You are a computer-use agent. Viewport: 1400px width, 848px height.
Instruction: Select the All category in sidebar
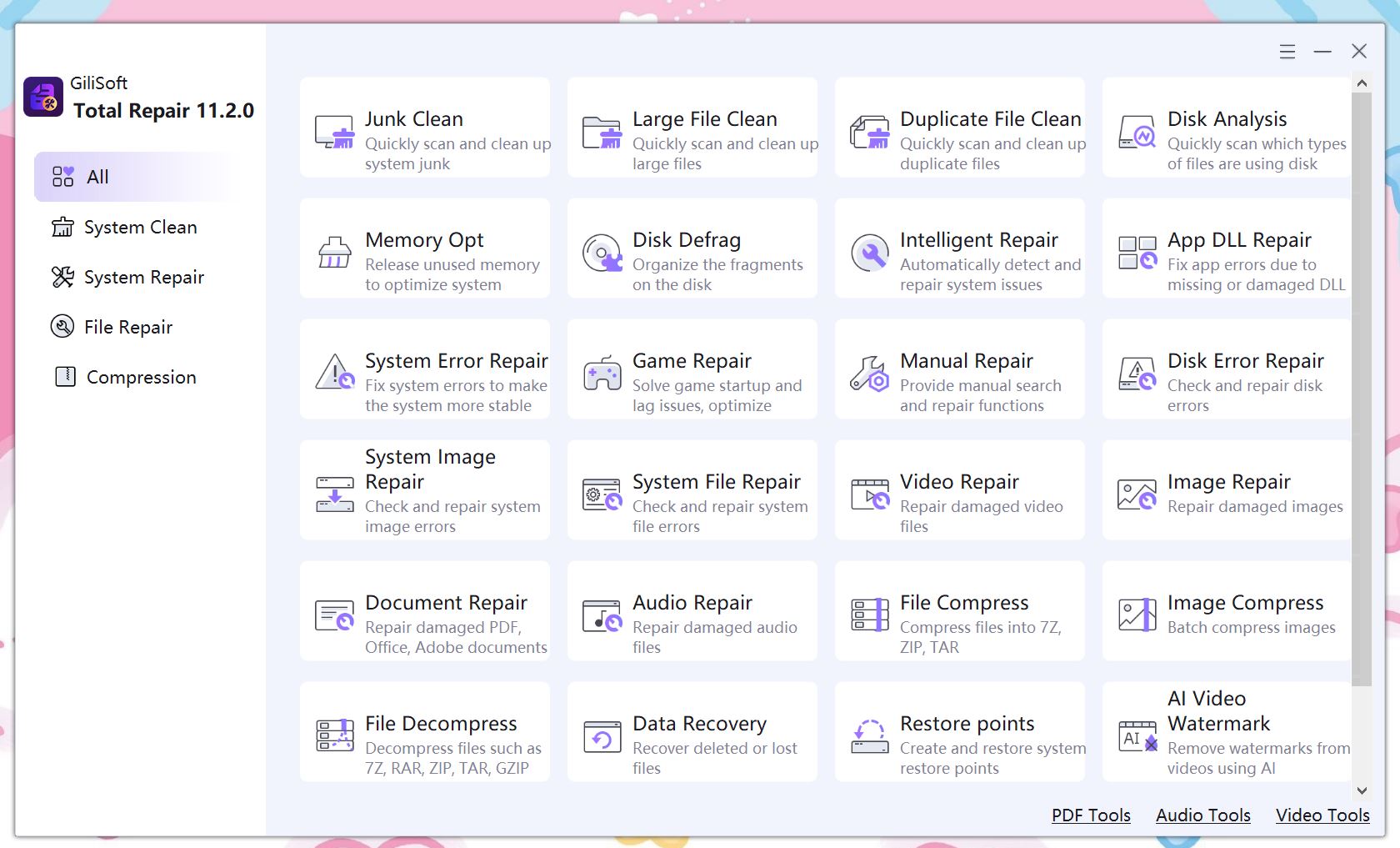tap(96, 176)
